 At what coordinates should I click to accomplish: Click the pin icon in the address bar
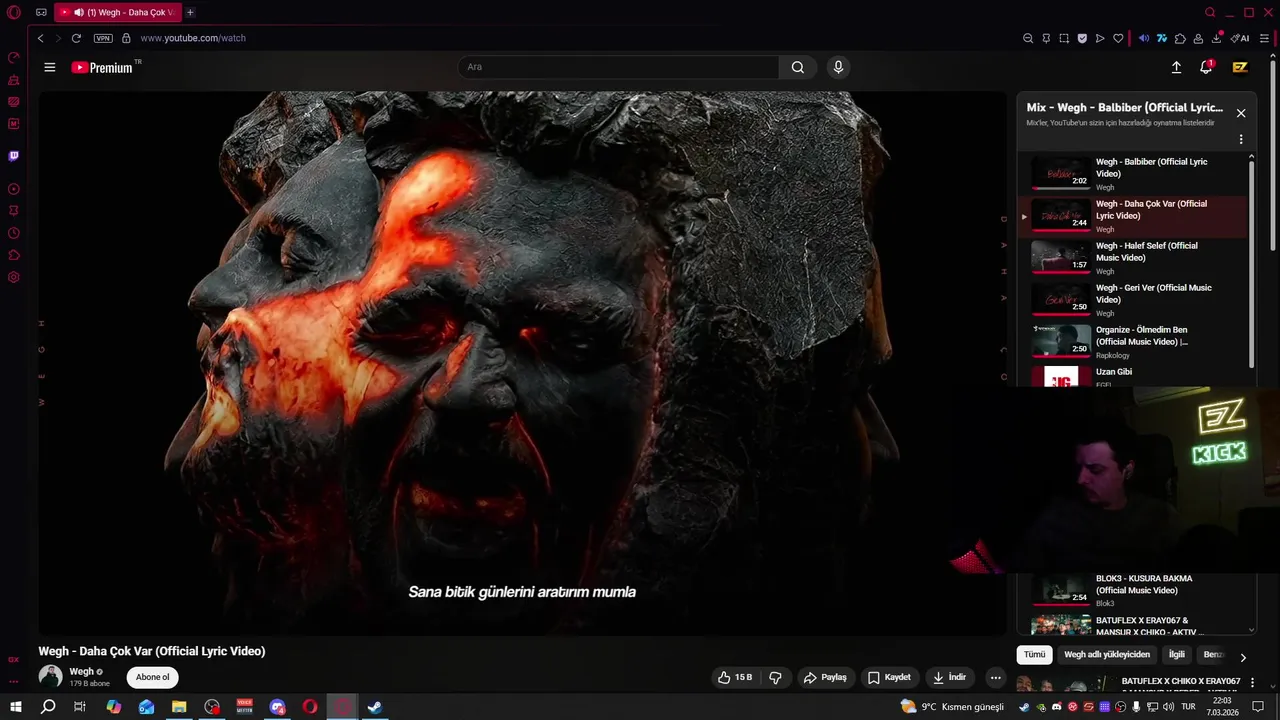1046,38
